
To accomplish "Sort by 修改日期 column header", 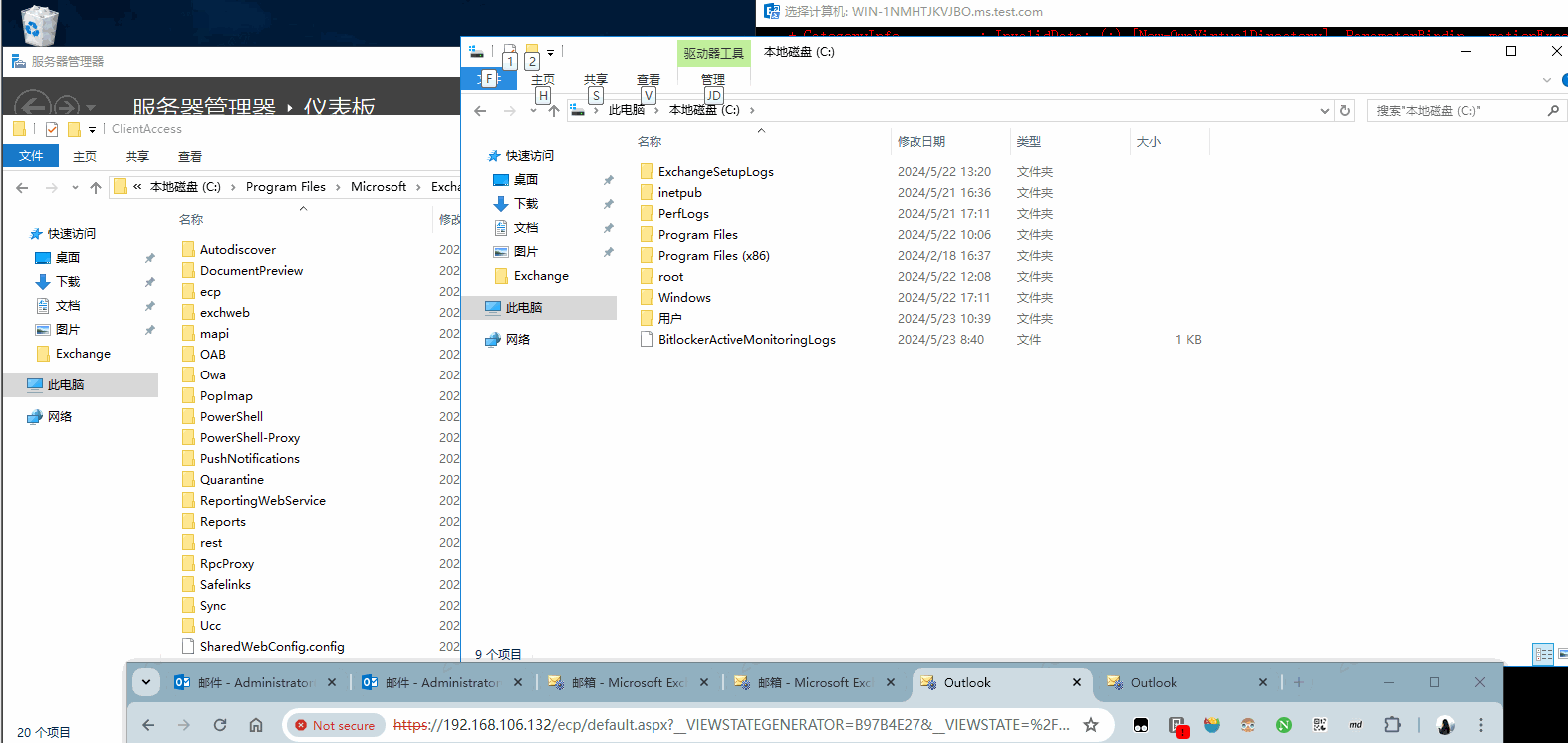I will click(x=921, y=142).
